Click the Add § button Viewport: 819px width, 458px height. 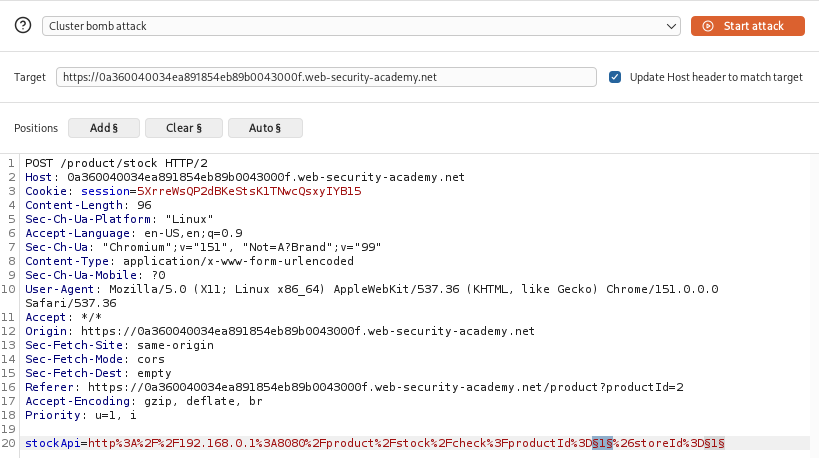coord(104,128)
